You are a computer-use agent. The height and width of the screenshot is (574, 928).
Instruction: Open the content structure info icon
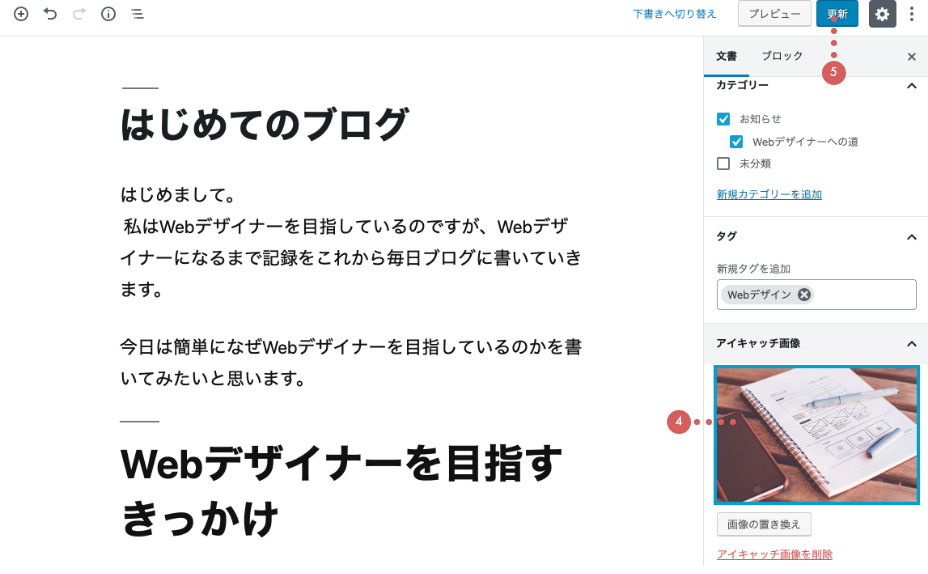click(x=108, y=14)
